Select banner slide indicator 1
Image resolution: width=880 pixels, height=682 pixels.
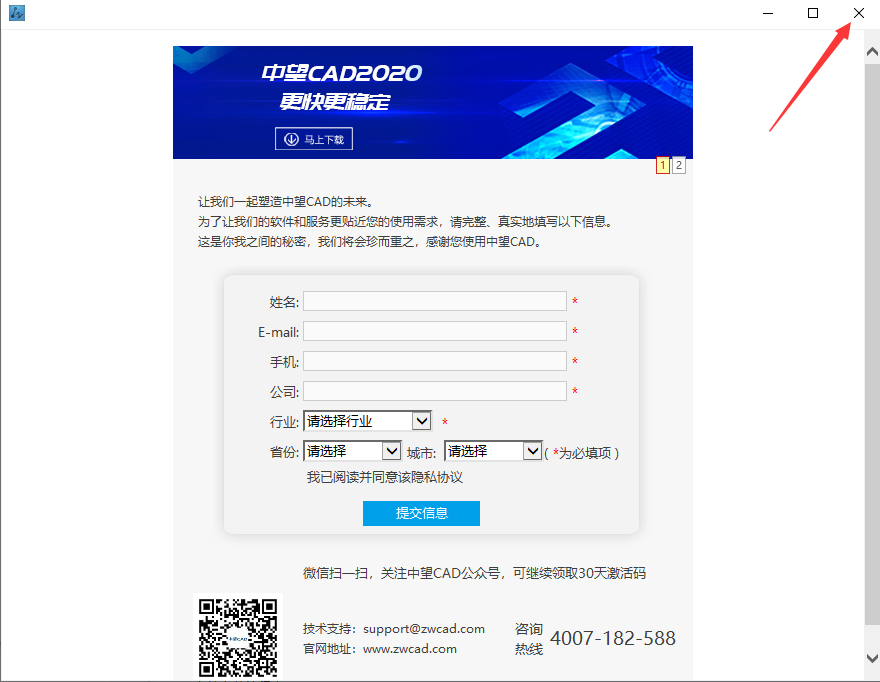[663, 165]
